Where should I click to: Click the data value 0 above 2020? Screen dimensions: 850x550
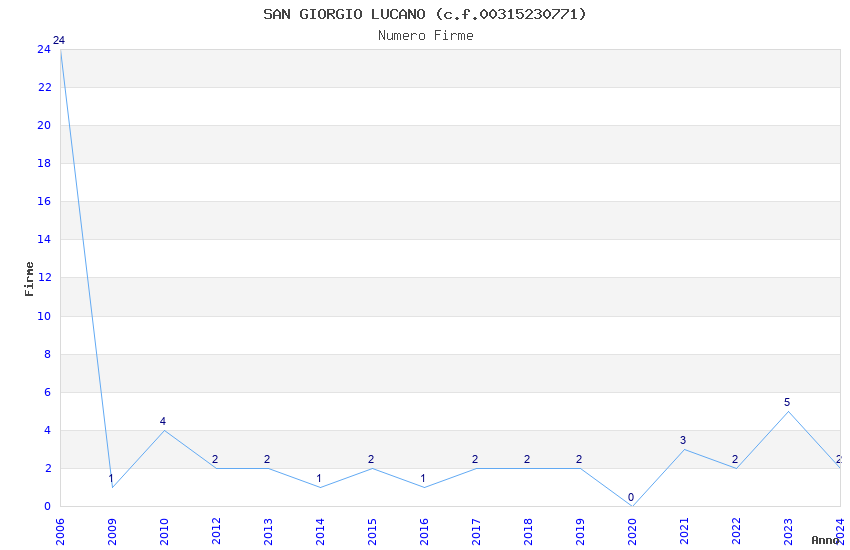(x=631, y=497)
